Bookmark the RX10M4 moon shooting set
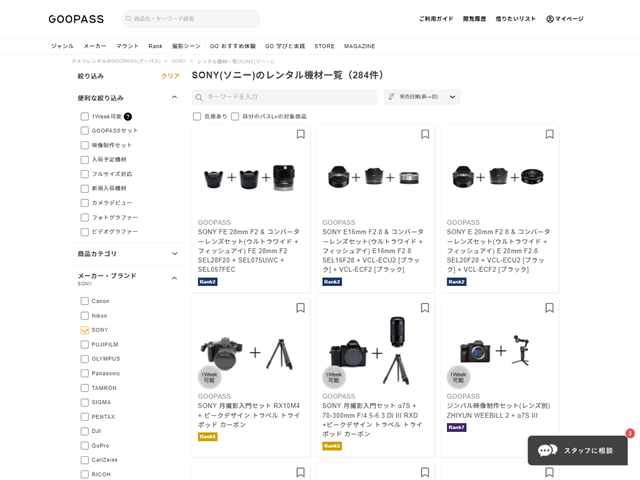The width and height of the screenshot is (640, 480). pos(300,308)
